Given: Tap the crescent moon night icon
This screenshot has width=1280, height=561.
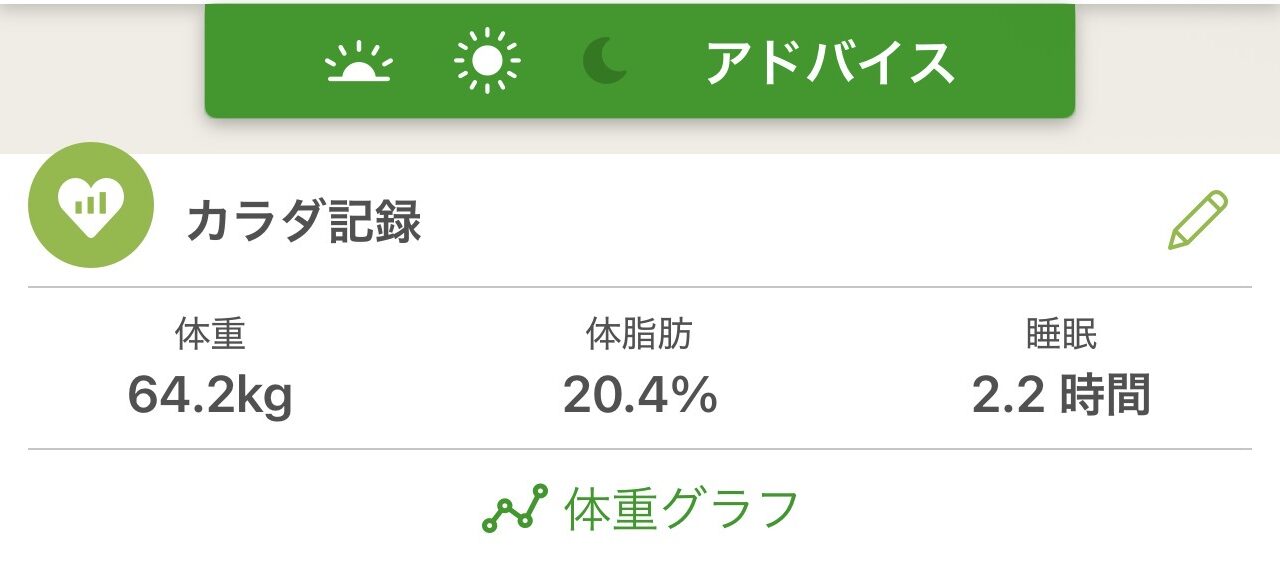Looking at the screenshot, I should (606, 61).
